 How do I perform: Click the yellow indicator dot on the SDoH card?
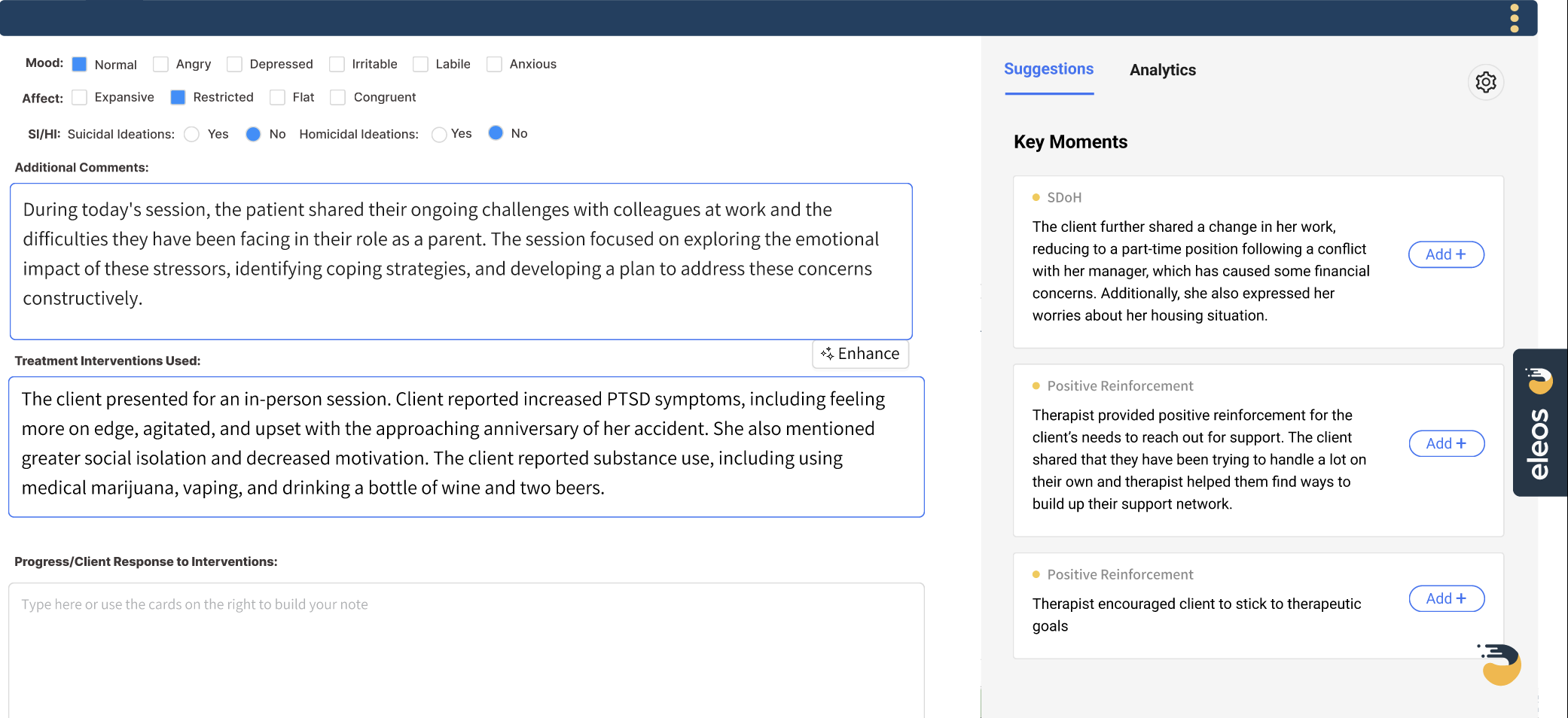click(x=1035, y=196)
